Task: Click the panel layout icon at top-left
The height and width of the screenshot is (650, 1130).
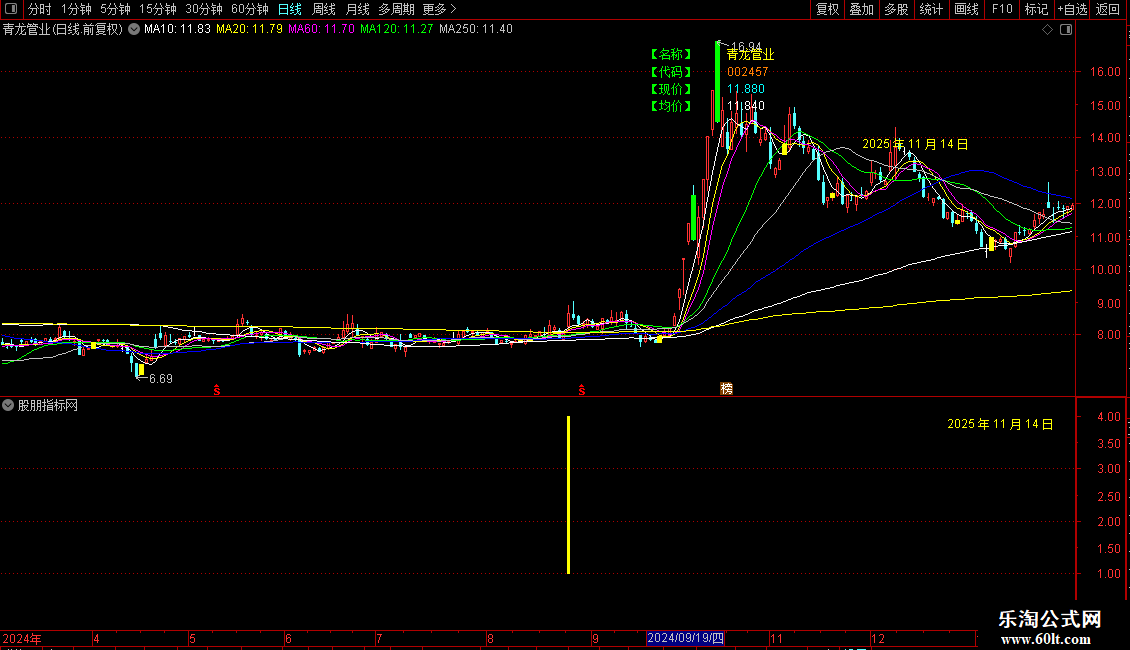Action: coord(11,9)
